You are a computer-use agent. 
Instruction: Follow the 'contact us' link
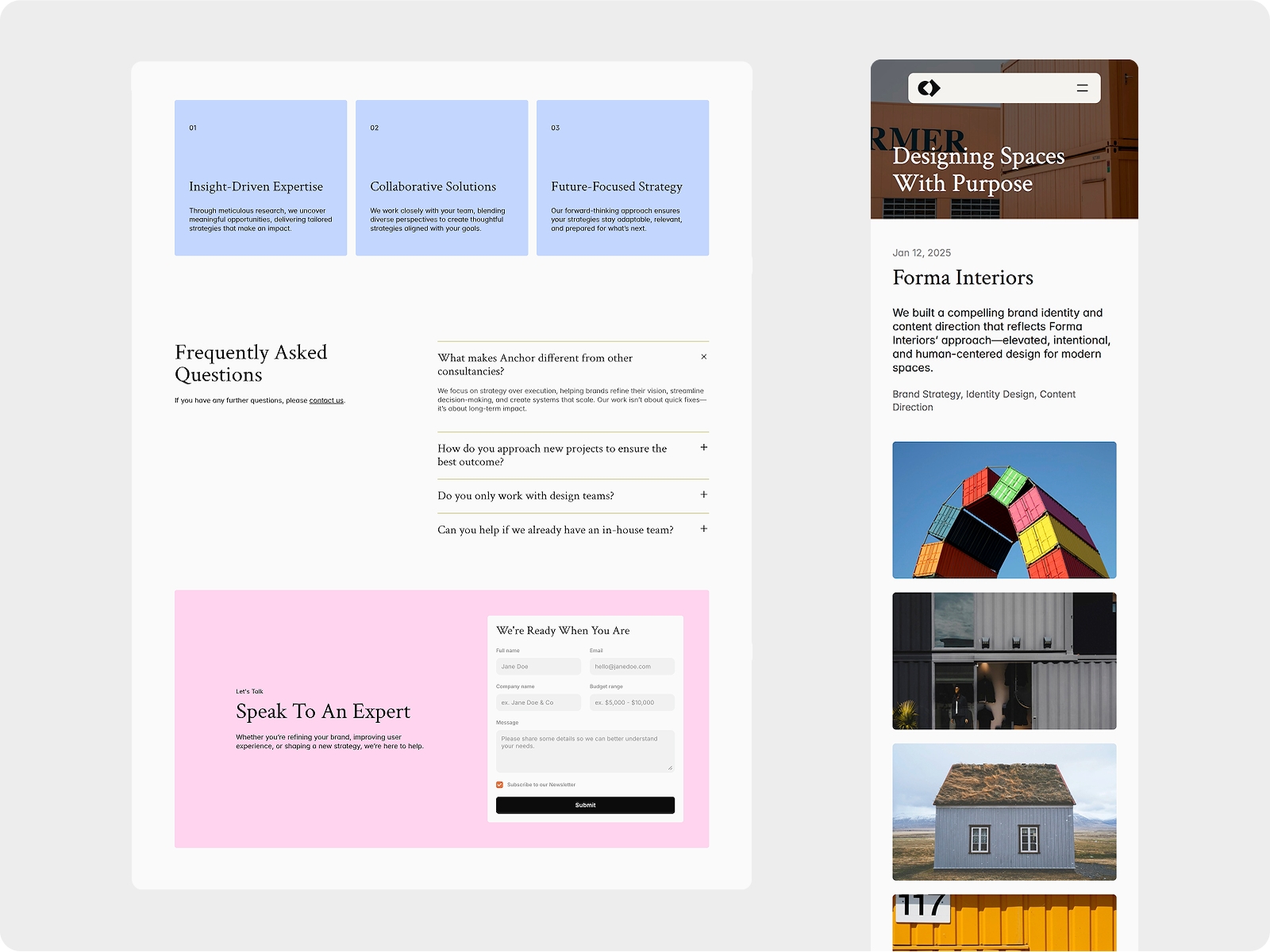click(326, 401)
